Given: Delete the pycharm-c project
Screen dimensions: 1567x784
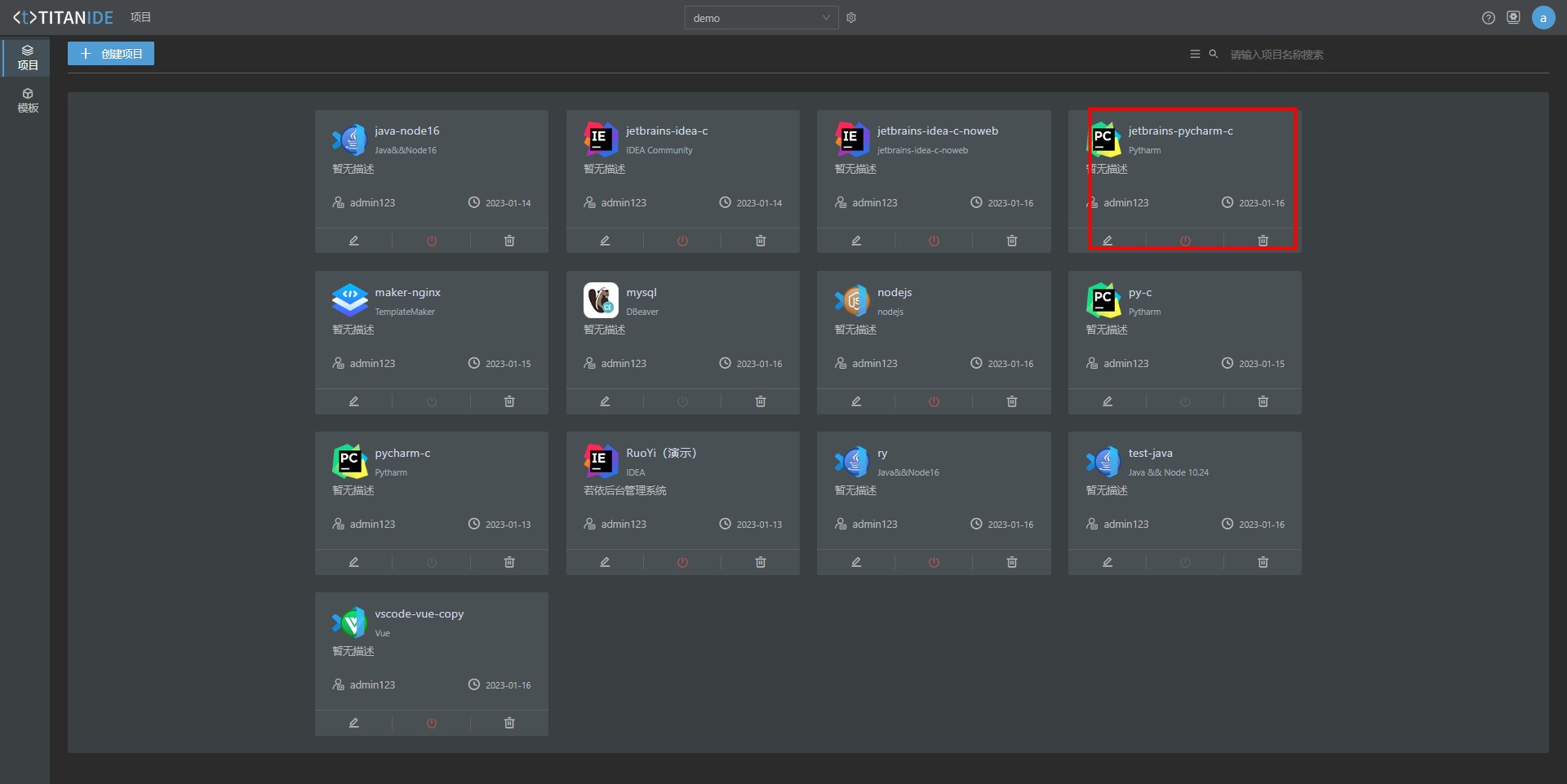Looking at the screenshot, I should coord(509,562).
